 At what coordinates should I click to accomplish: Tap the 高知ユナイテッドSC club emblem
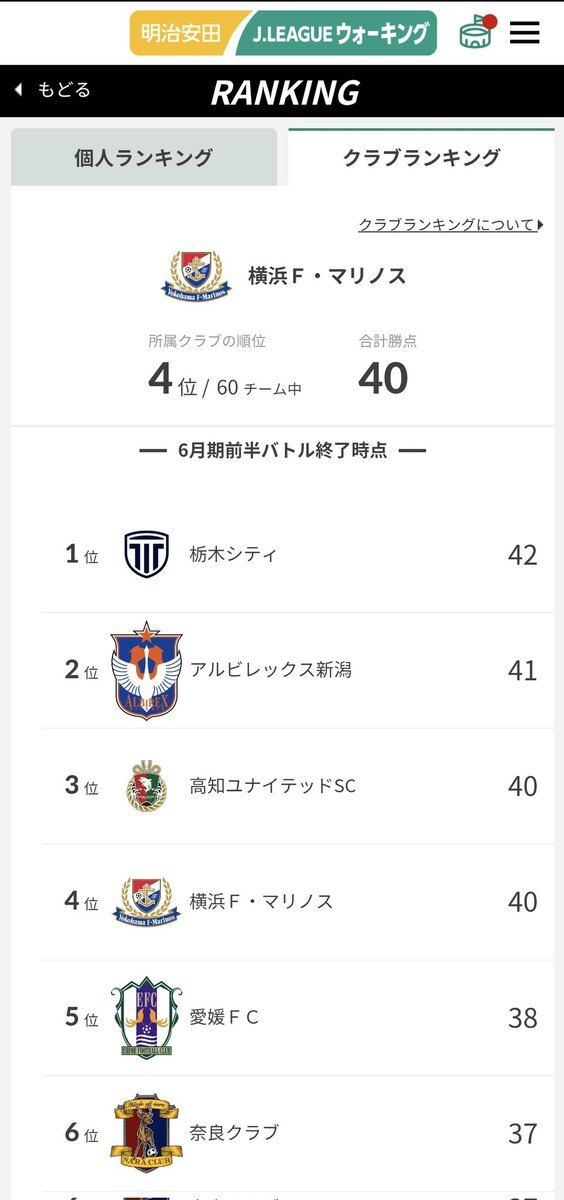[146, 786]
